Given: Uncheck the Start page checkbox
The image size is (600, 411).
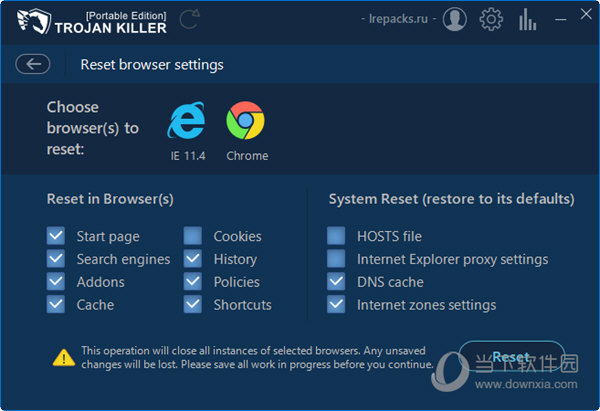Looking at the screenshot, I should point(56,236).
